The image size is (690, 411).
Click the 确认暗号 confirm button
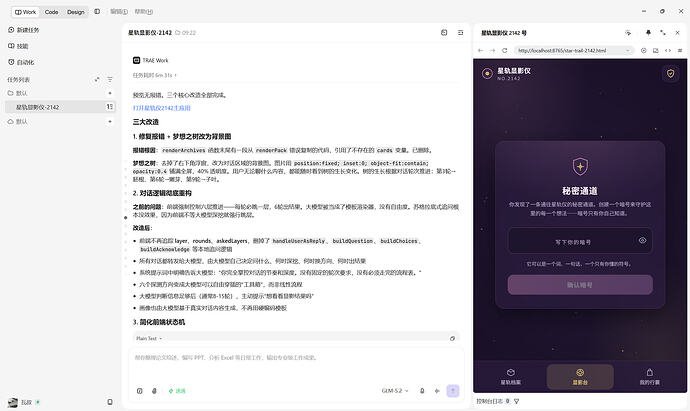(x=580, y=285)
